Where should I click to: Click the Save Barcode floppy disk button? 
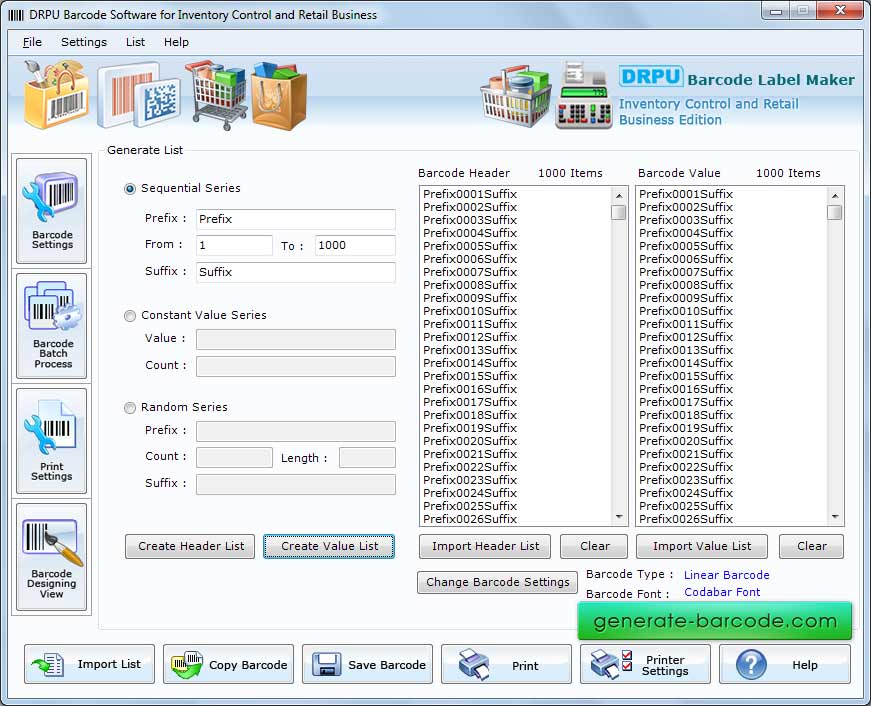click(x=367, y=664)
